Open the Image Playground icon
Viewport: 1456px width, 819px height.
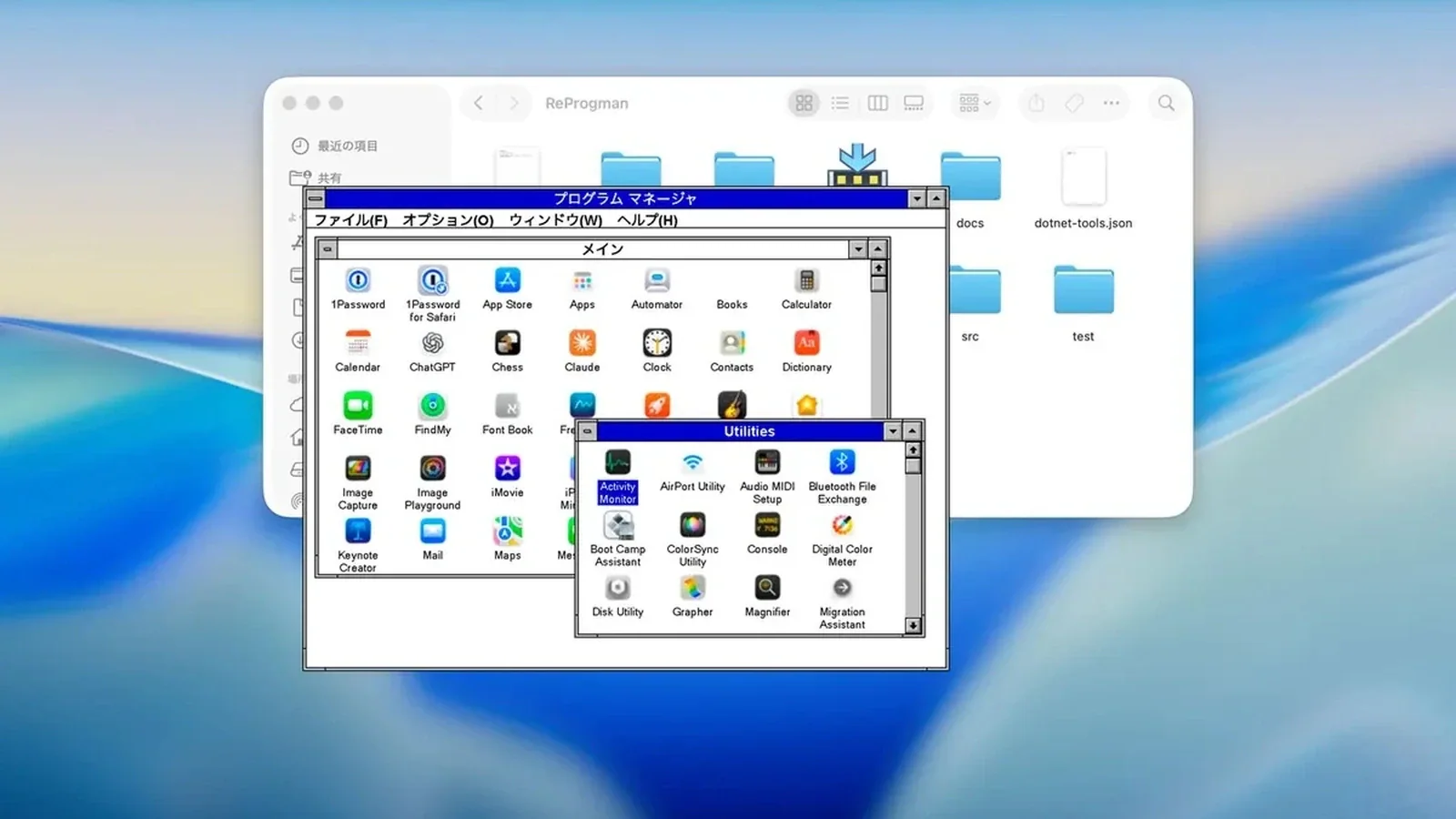[x=432, y=469]
